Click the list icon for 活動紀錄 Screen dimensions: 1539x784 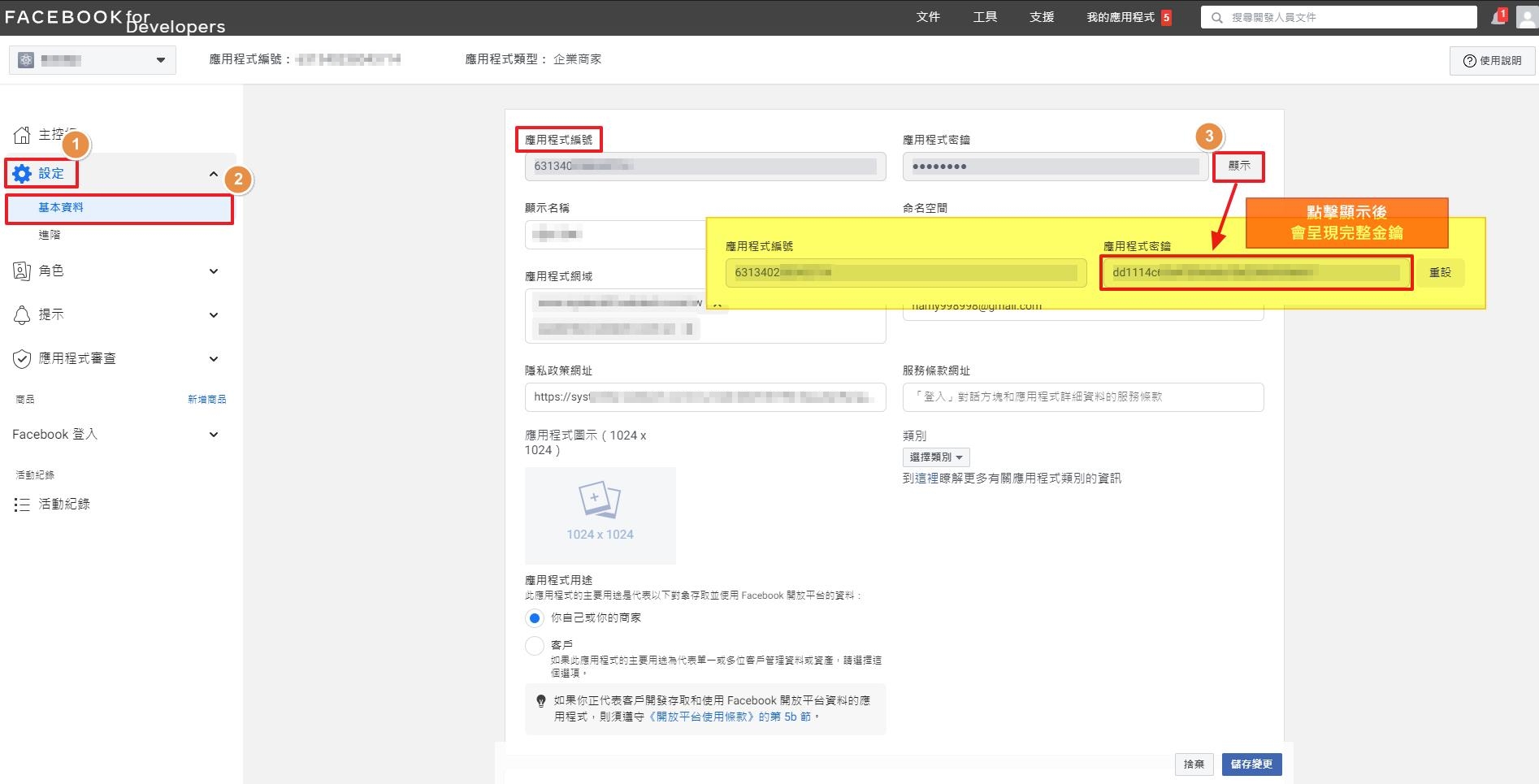pos(22,505)
